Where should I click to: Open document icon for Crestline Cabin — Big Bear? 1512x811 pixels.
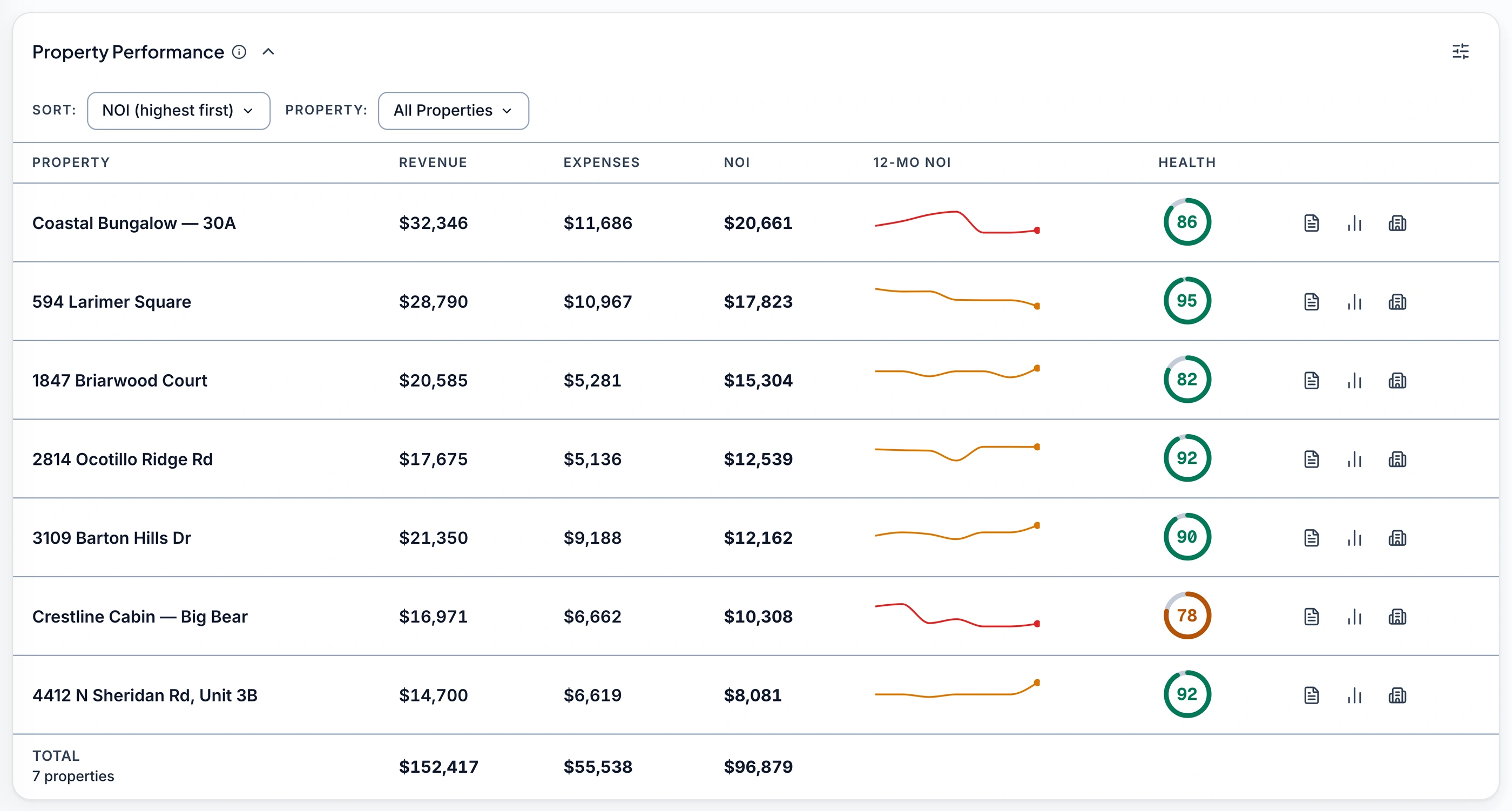click(x=1311, y=616)
